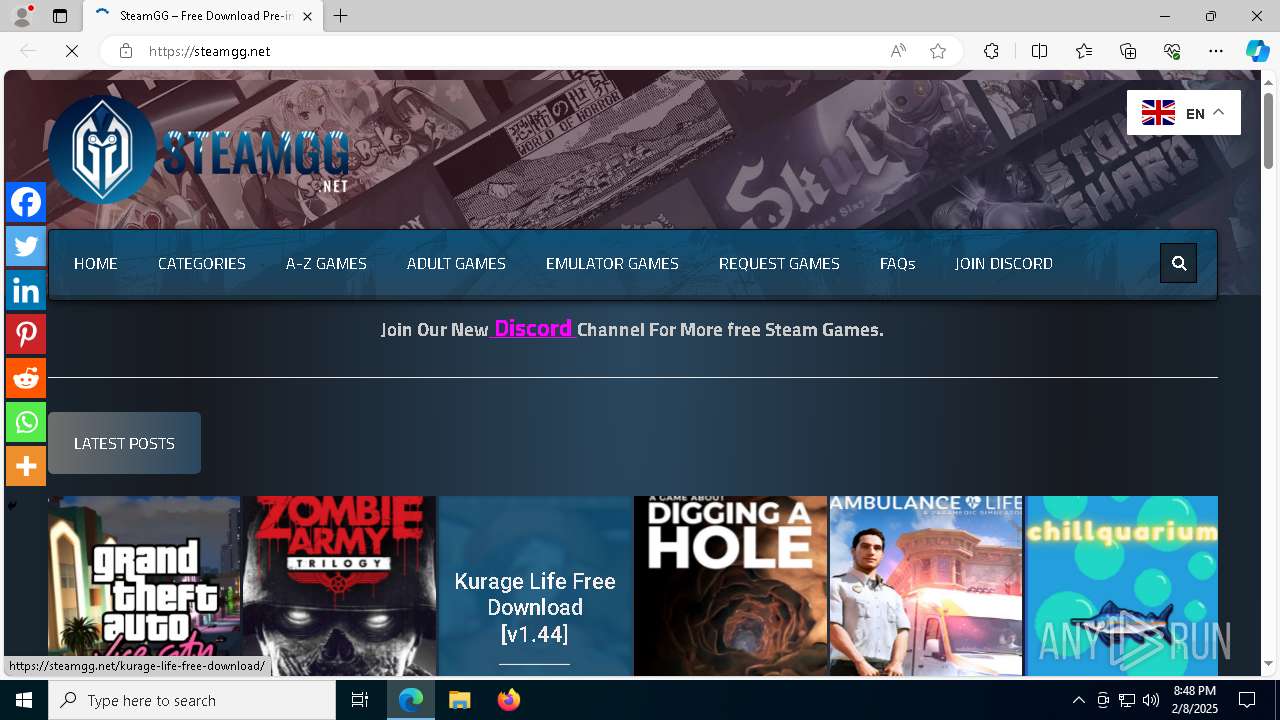The height and width of the screenshot is (720, 1280).
Task: Open tab actions menu icon
Action: pyautogui.click(x=60, y=16)
